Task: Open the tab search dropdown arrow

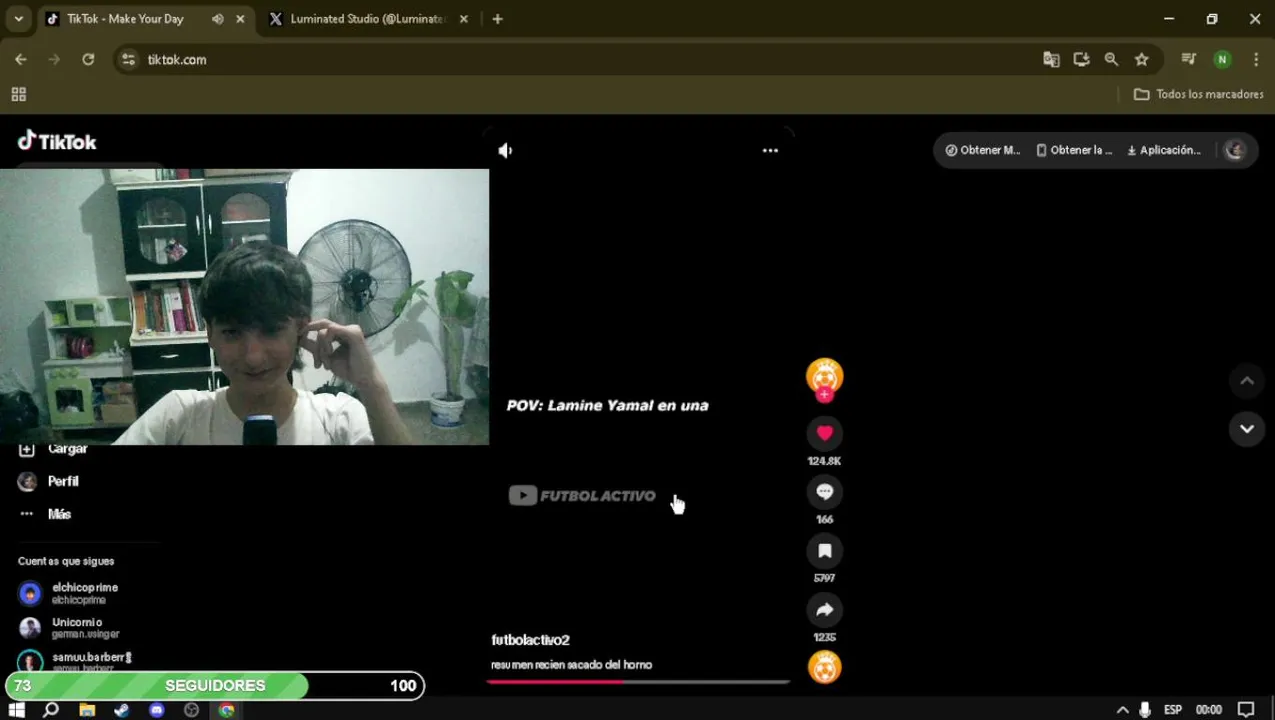Action: (x=18, y=19)
